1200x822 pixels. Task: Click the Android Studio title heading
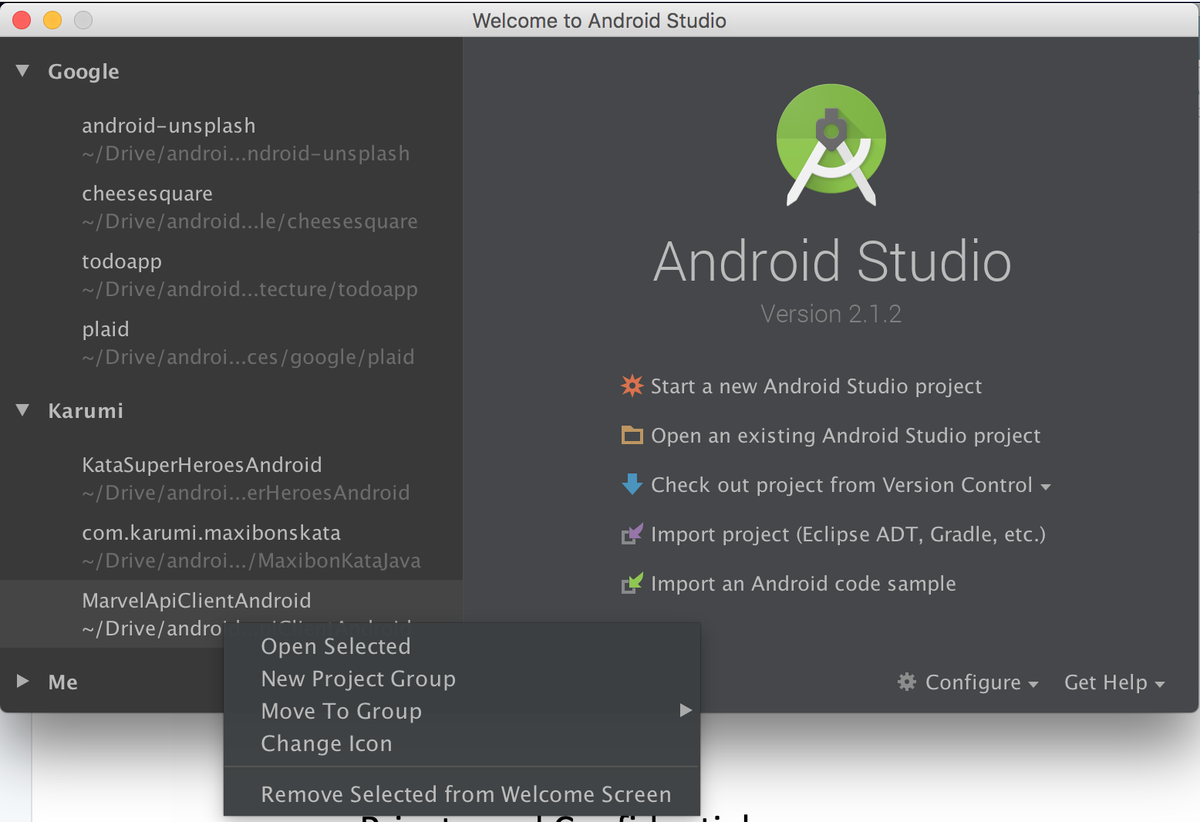832,261
